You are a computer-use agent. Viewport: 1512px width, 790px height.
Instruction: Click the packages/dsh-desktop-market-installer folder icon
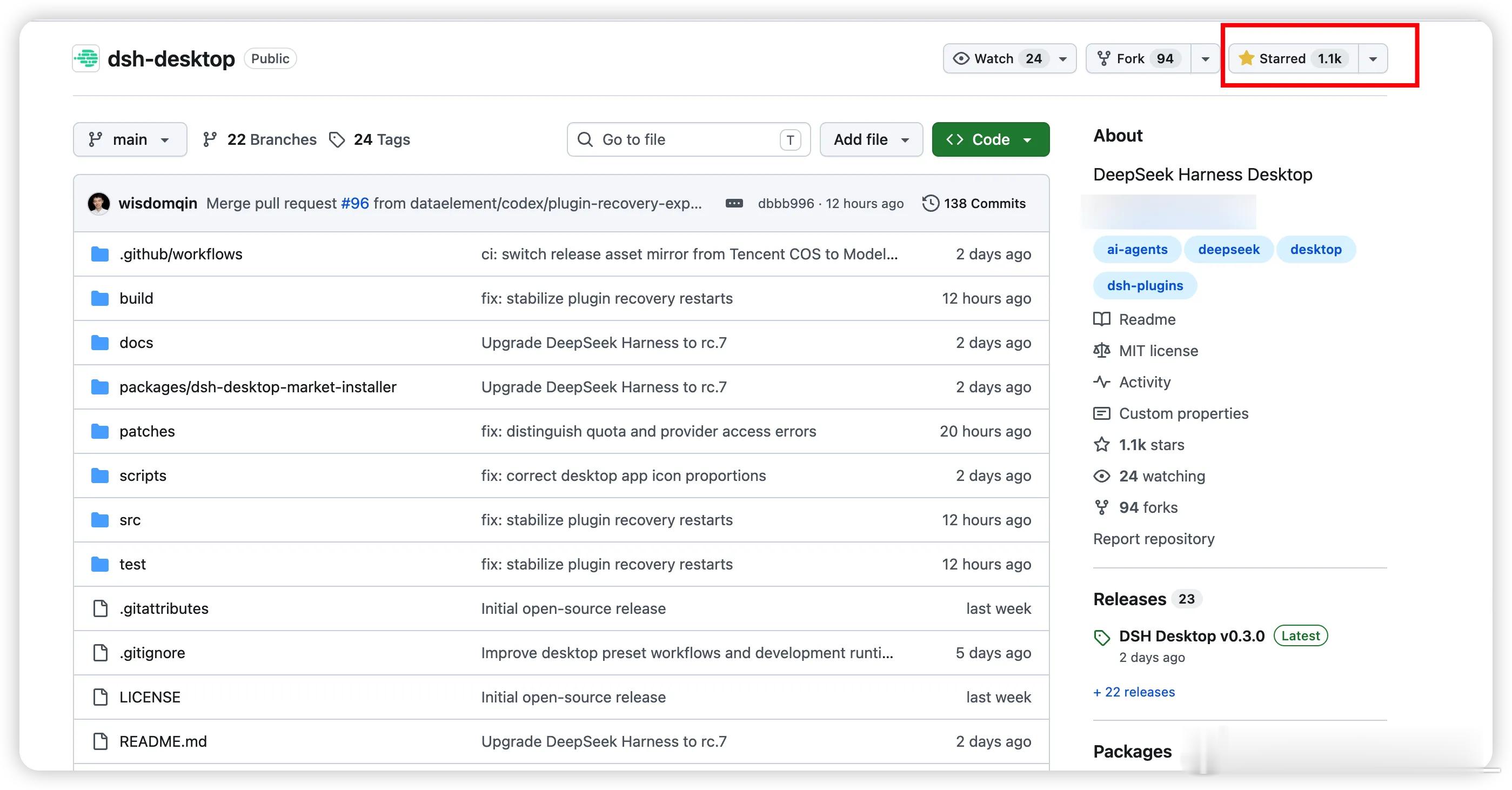tap(100, 387)
